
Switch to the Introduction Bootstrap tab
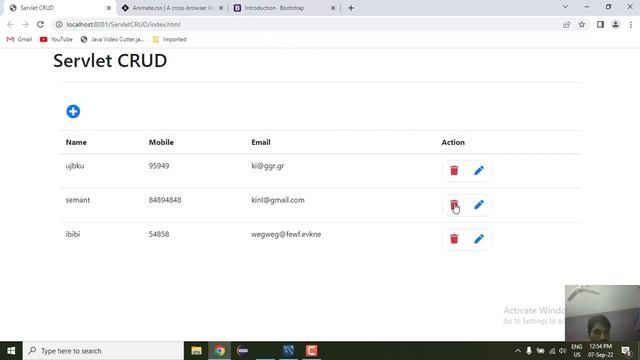[285, 8]
